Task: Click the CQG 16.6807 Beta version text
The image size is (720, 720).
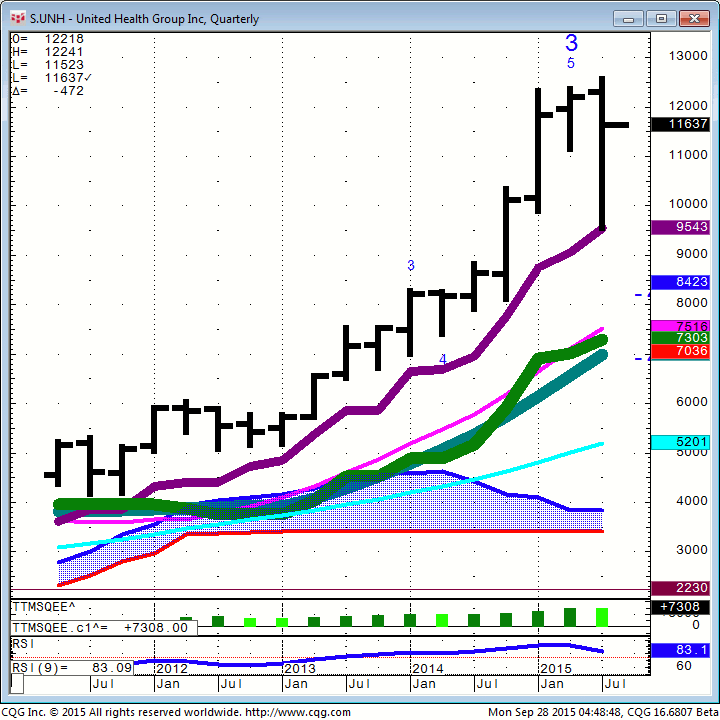Action: (x=673, y=712)
